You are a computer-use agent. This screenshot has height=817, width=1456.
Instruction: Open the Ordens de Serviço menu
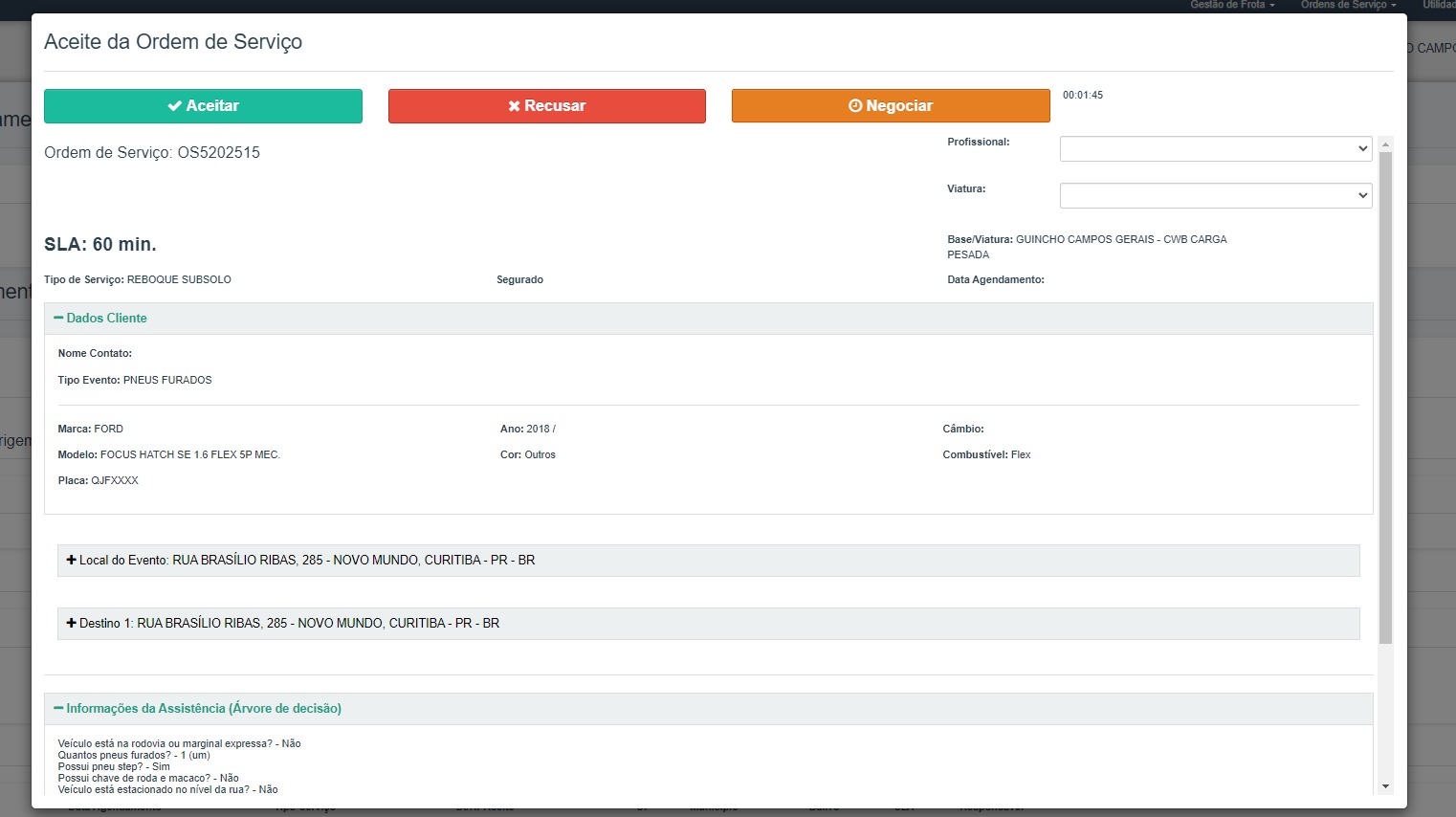[1348, 5]
